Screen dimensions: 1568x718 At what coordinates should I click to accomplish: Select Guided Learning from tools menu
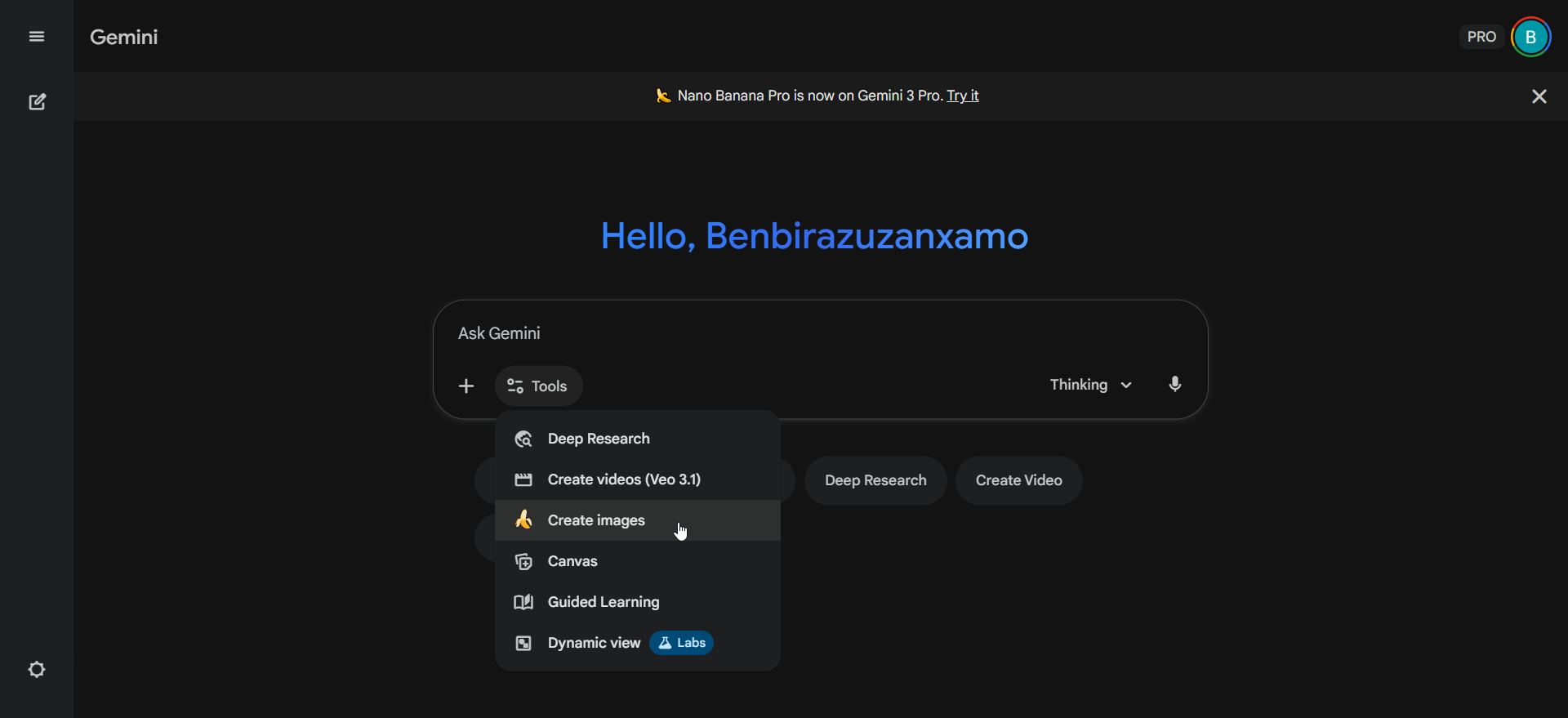603,602
